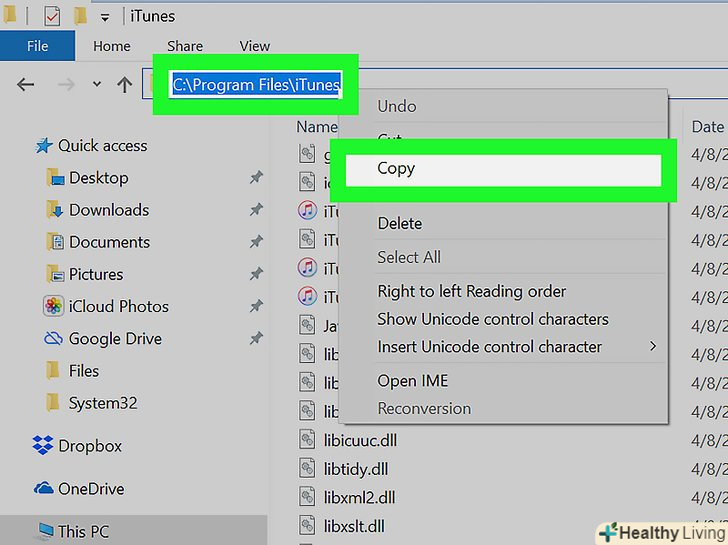Click the libicuuc.dll file icon
Image resolution: width=728 pixels, height=545 pixels.
(x=307, y=440)
